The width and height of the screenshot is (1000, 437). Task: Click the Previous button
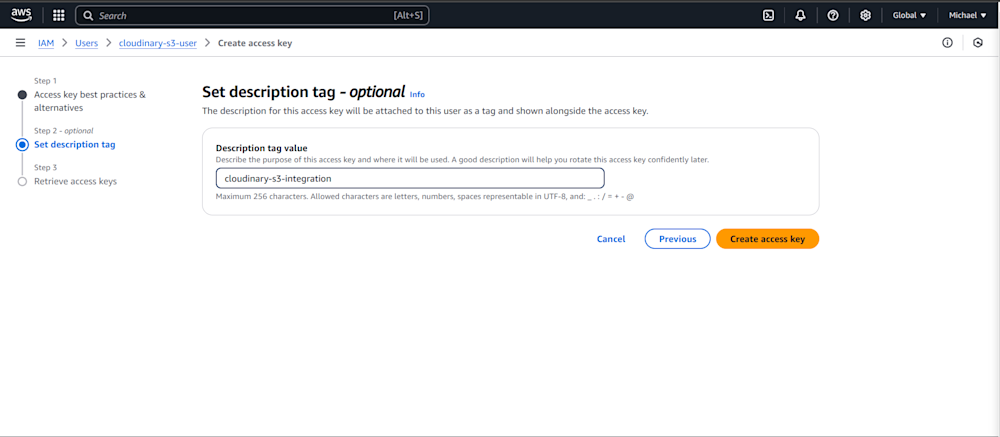(677, 239)
